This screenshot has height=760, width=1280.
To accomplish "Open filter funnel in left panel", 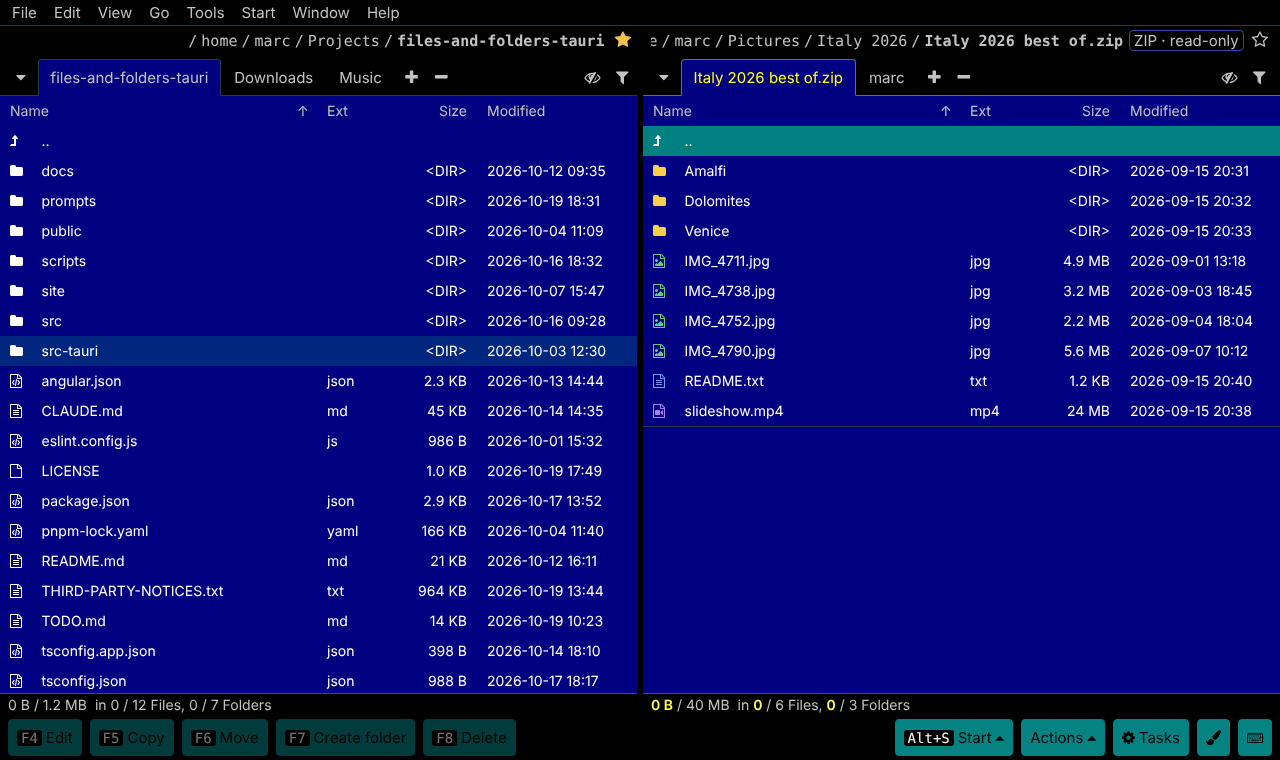I will point(622,77).
